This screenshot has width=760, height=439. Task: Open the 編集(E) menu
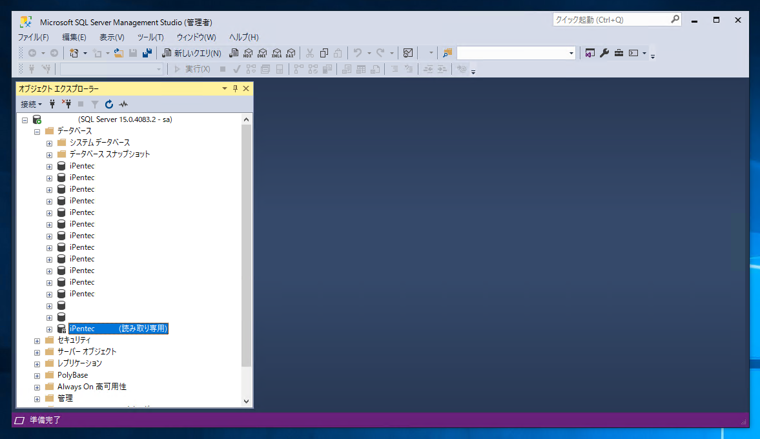click(x=74, y=37)
